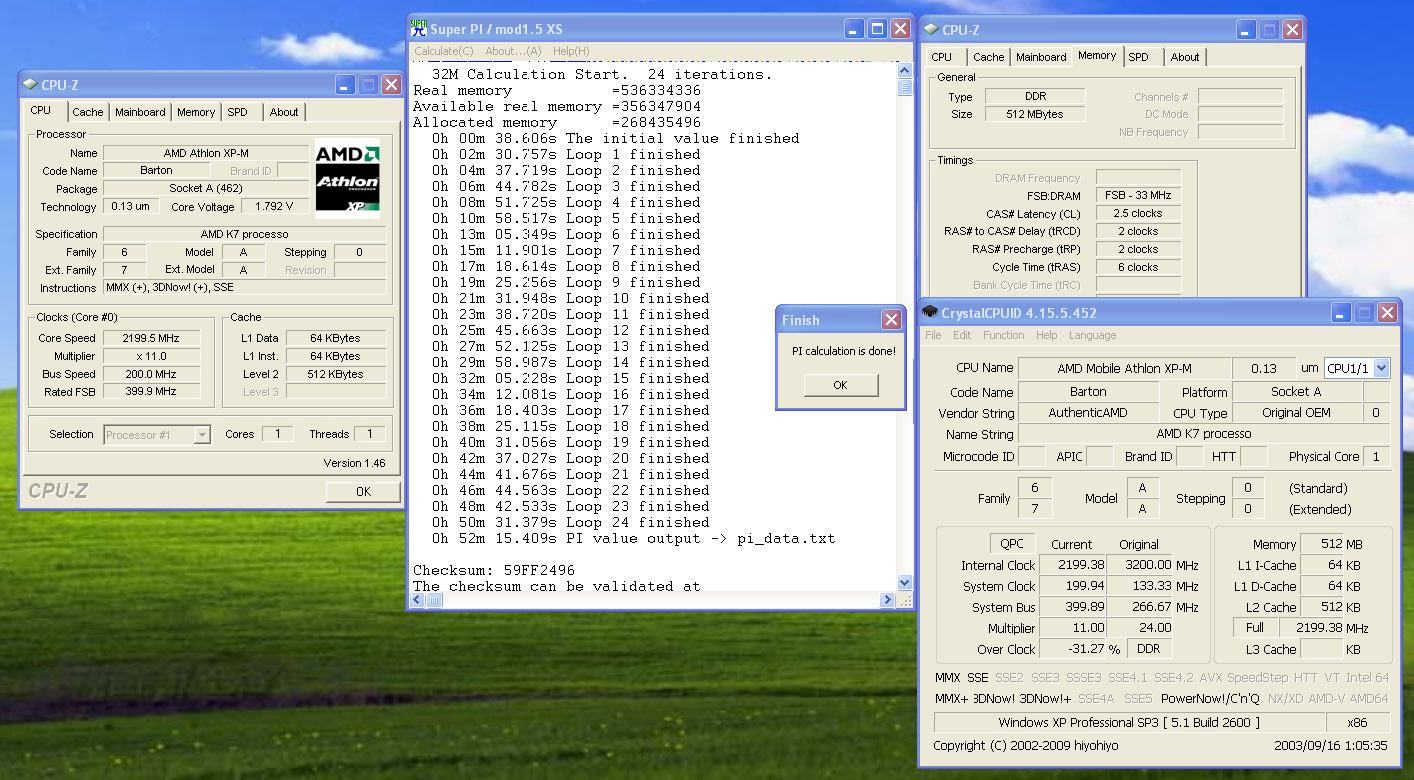The width and height of the screenshot is (1414, 780).
Task: Open About tab in right CPU-Z window
Action: (x=1185, y=57)
